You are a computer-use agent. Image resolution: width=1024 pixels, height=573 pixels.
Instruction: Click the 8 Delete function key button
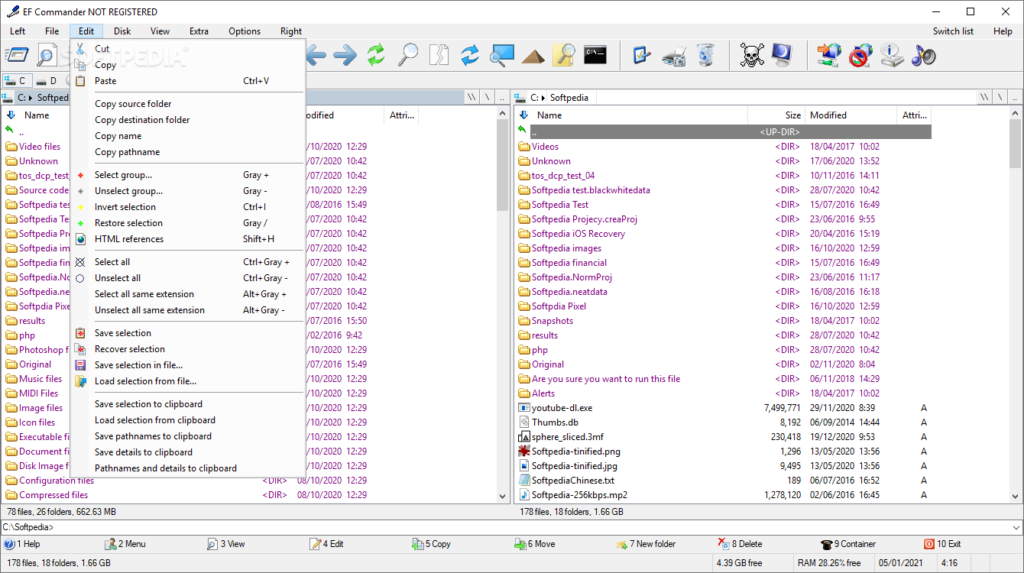740,544
